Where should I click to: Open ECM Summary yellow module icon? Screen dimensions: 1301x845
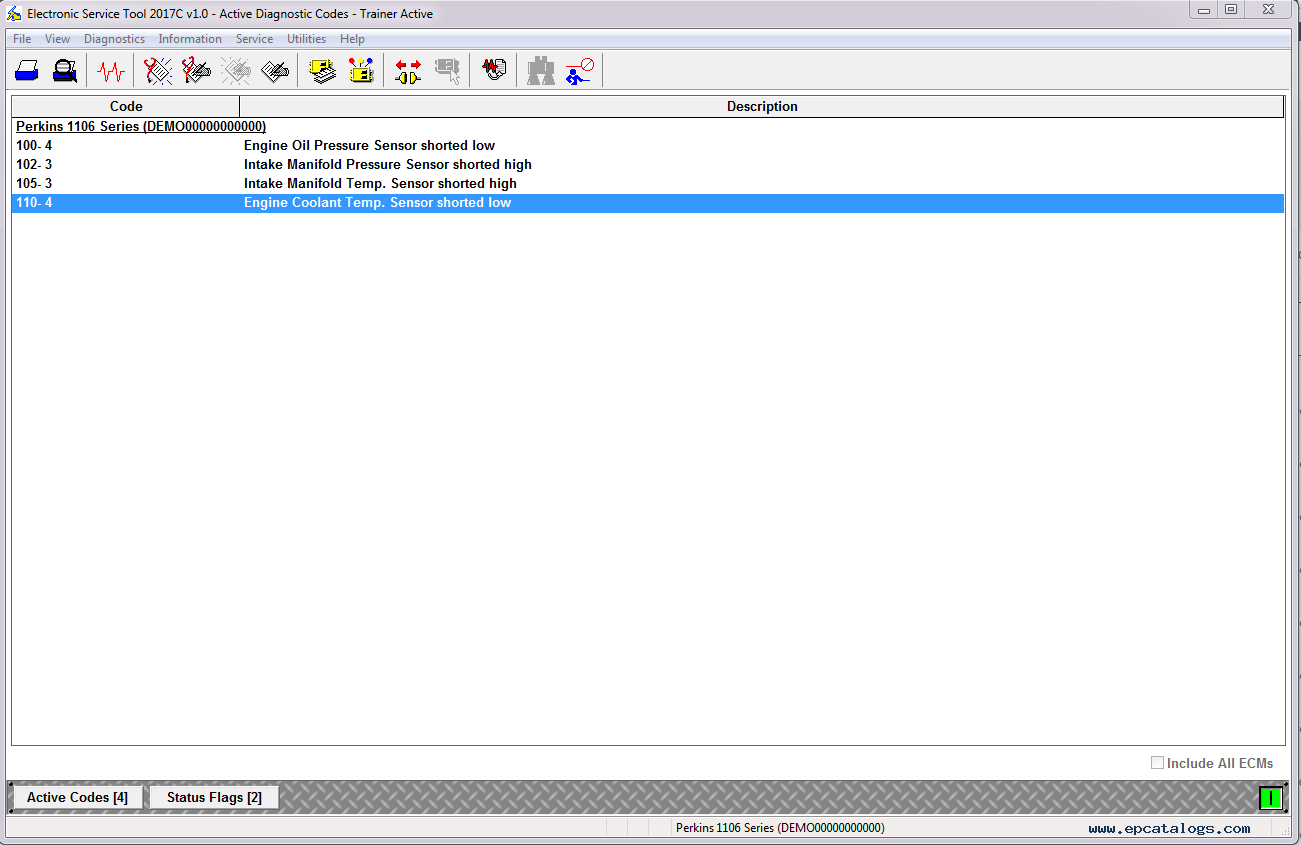click(x=322, y=71)
